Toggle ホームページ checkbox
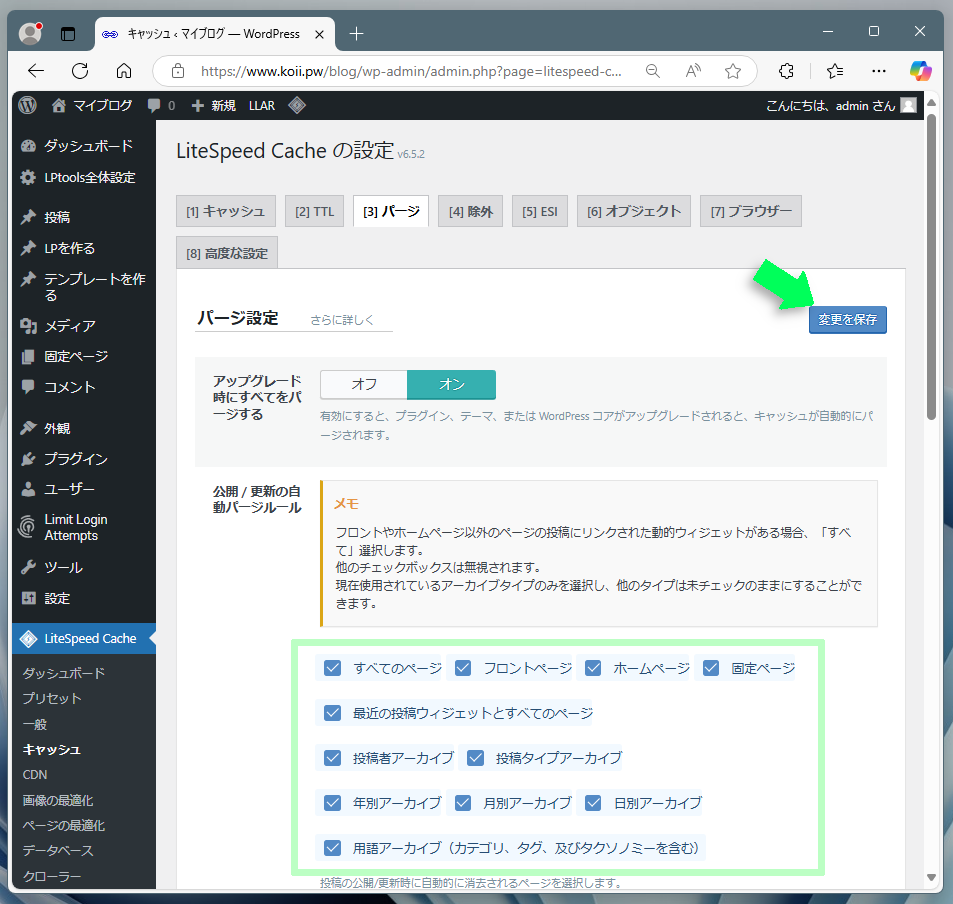 (593, 668)
